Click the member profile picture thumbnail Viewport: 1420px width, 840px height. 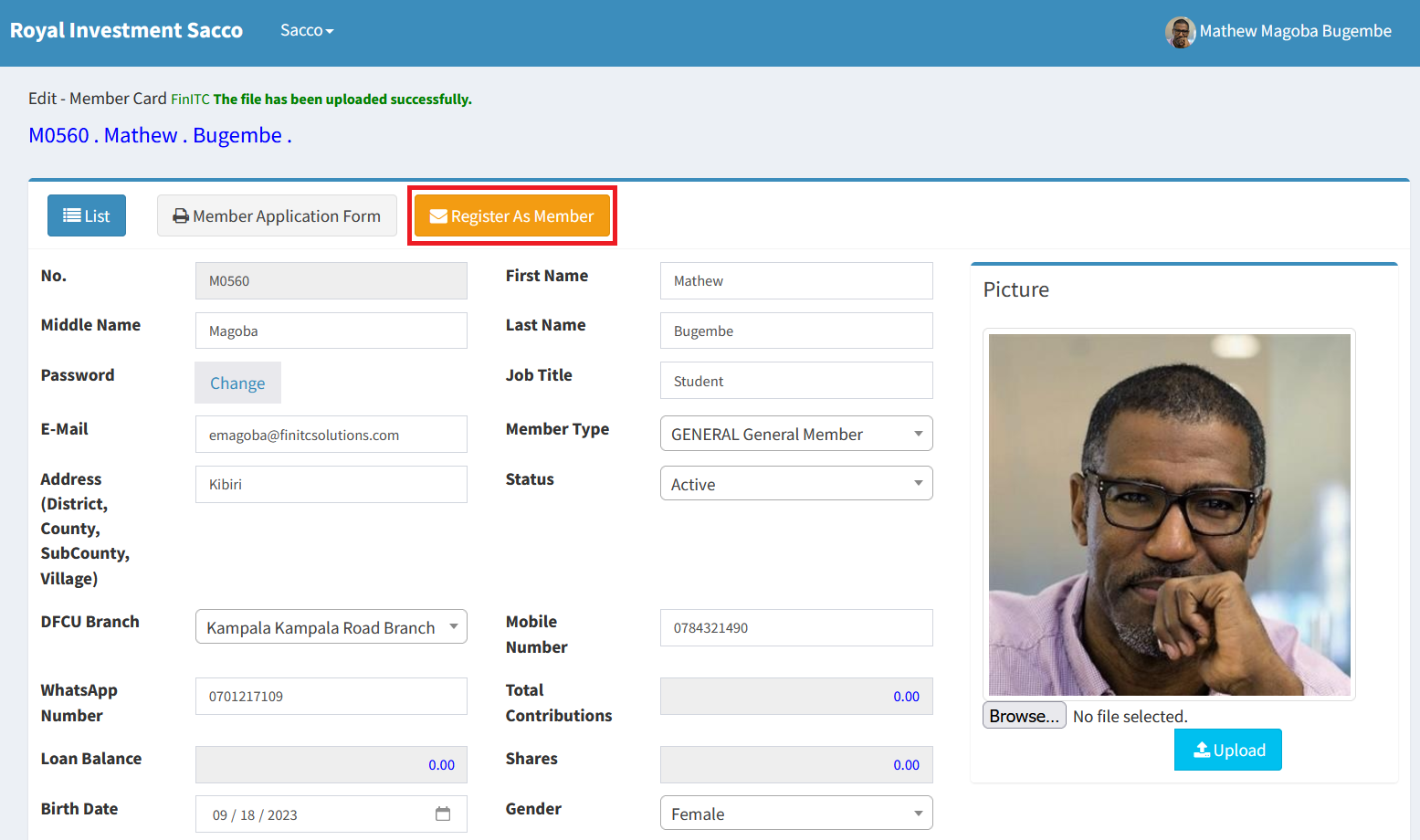[1169, 514]
